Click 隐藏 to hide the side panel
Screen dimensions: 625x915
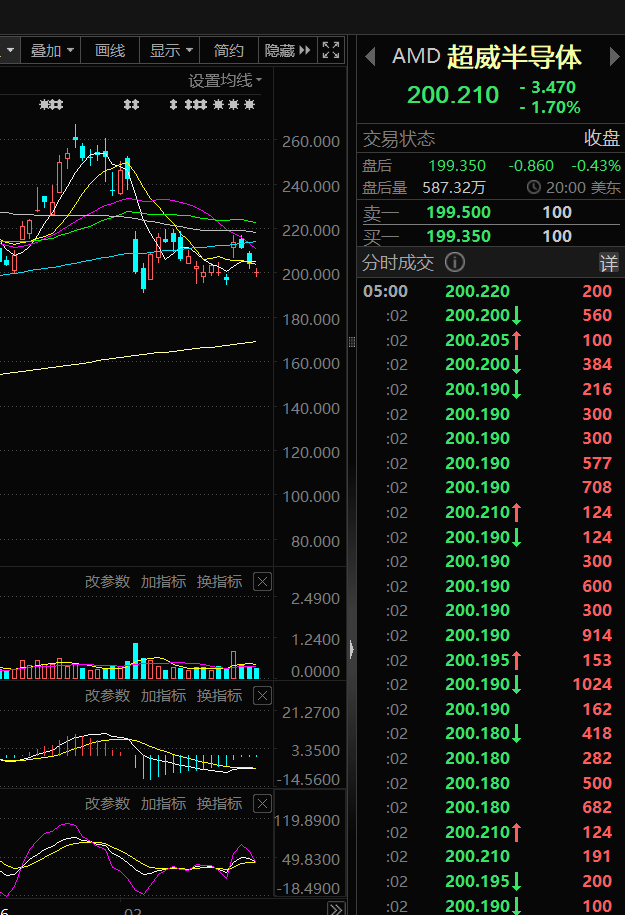point(287,51)
